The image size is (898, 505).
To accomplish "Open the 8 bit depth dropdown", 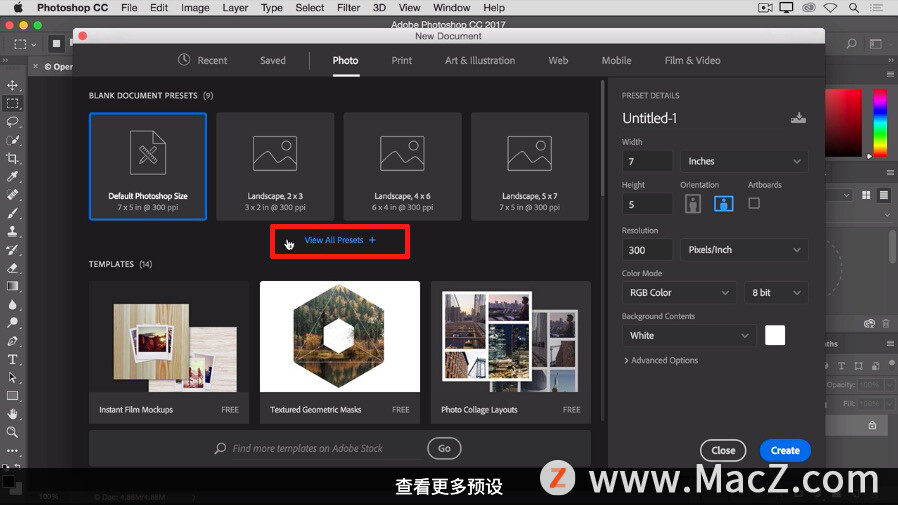I will pyautogui.click(x=776, y=293).
